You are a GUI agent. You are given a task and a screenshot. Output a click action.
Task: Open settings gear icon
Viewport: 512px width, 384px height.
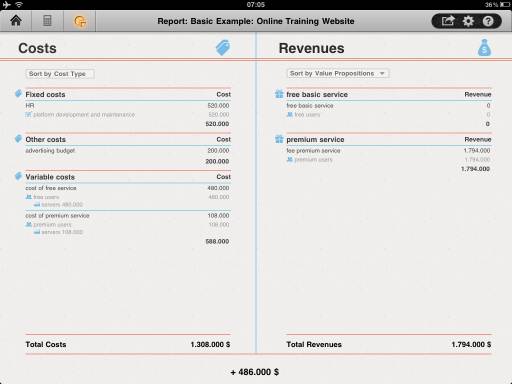coord(468,21)
